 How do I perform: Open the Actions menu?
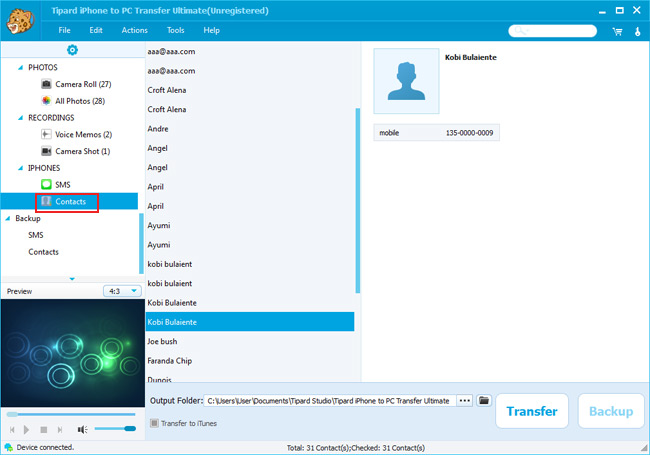134,30
